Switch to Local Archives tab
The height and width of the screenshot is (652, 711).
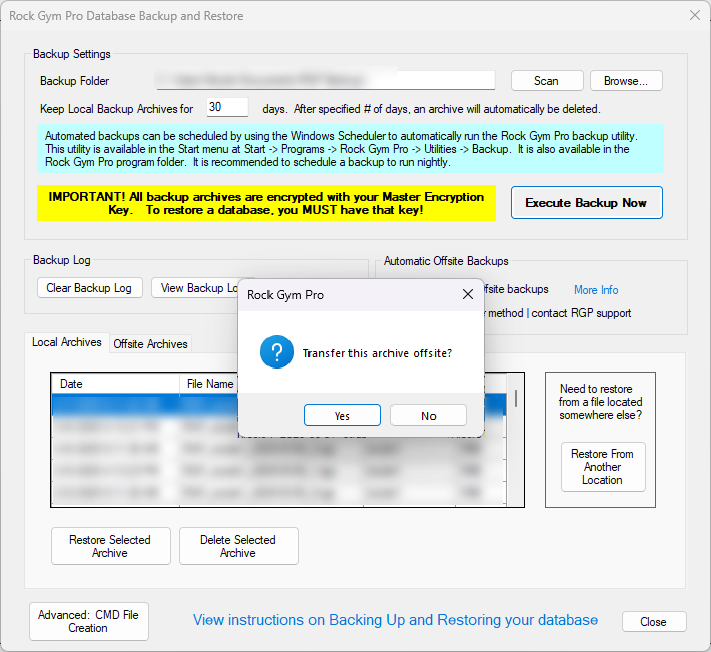[67, 342]
